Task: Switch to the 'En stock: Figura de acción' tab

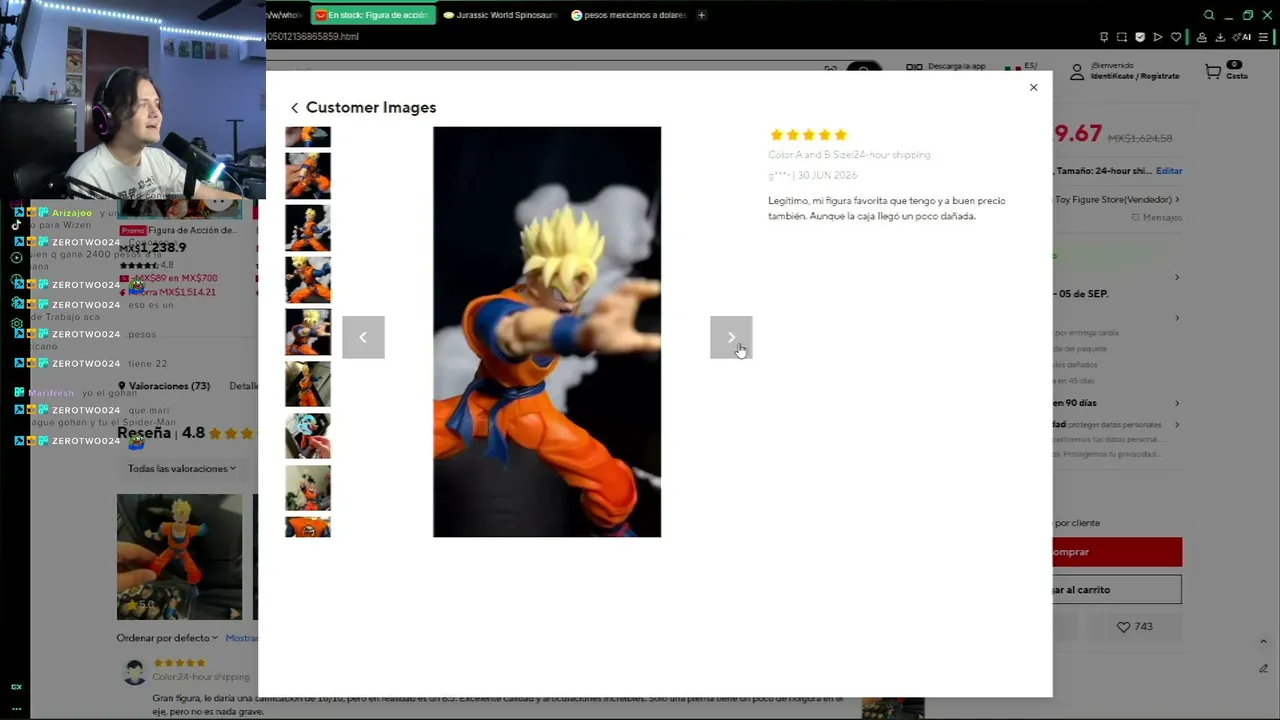Action: [372, 15]
